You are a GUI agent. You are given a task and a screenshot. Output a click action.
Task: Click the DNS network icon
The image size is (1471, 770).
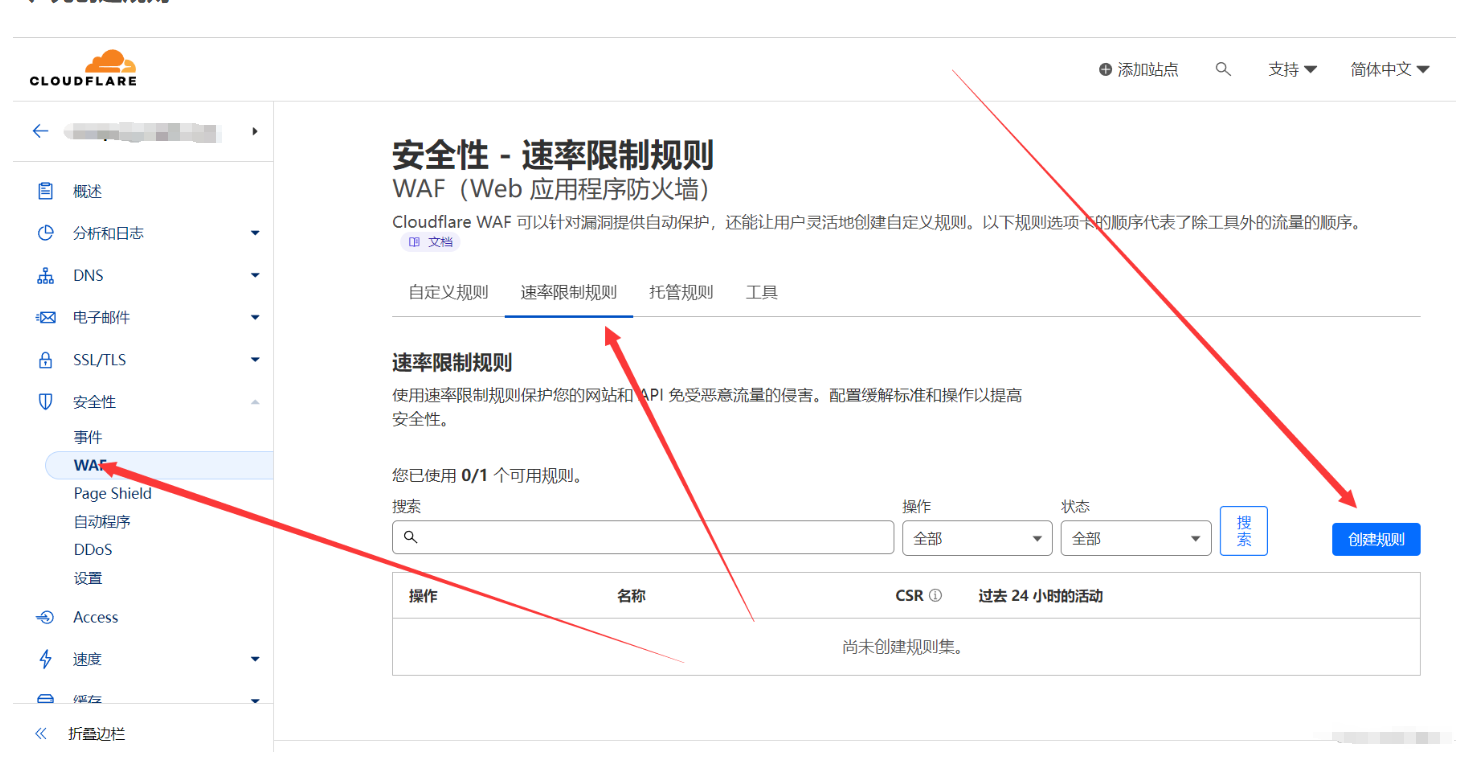tap(45, 275)
